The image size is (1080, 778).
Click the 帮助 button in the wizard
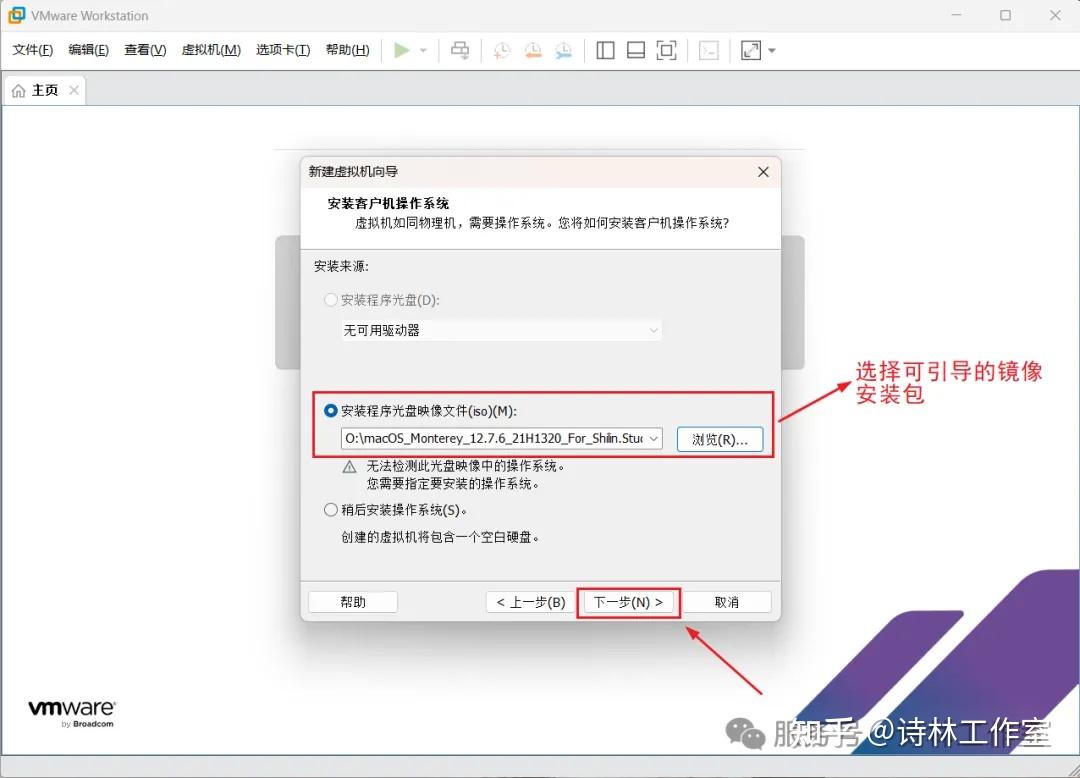353,602
